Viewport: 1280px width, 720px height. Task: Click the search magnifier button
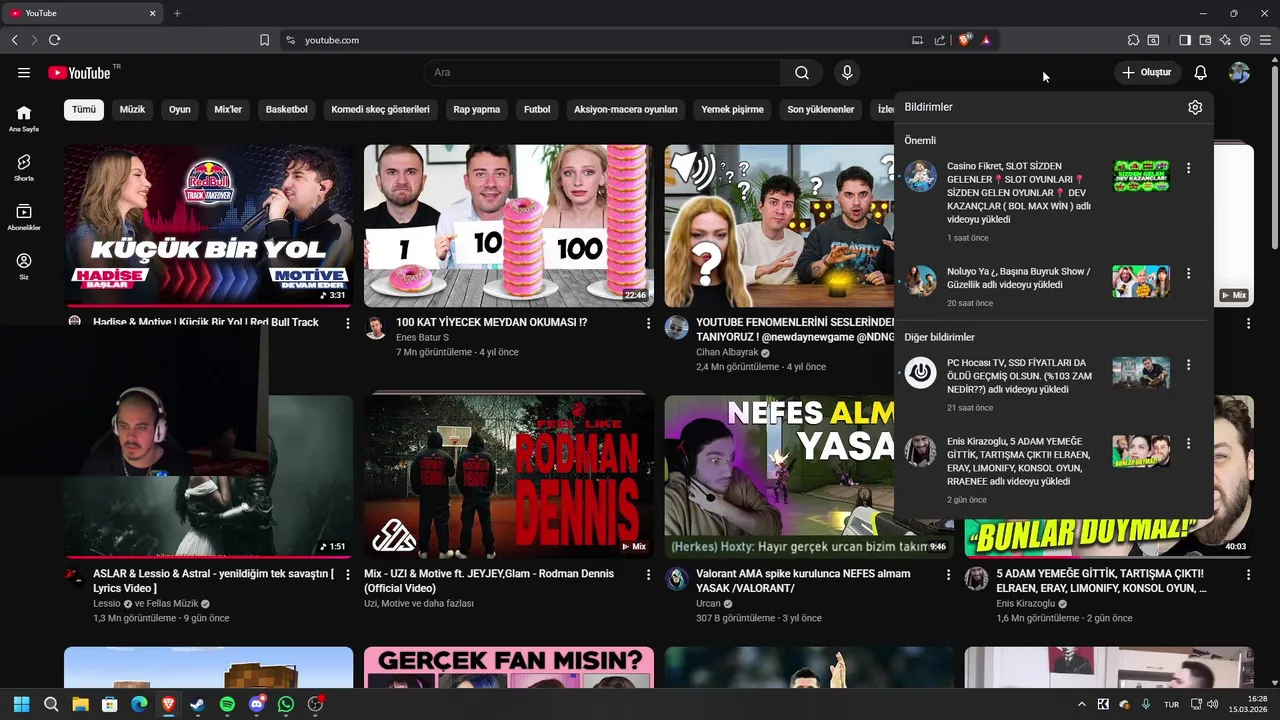[802, 72]
